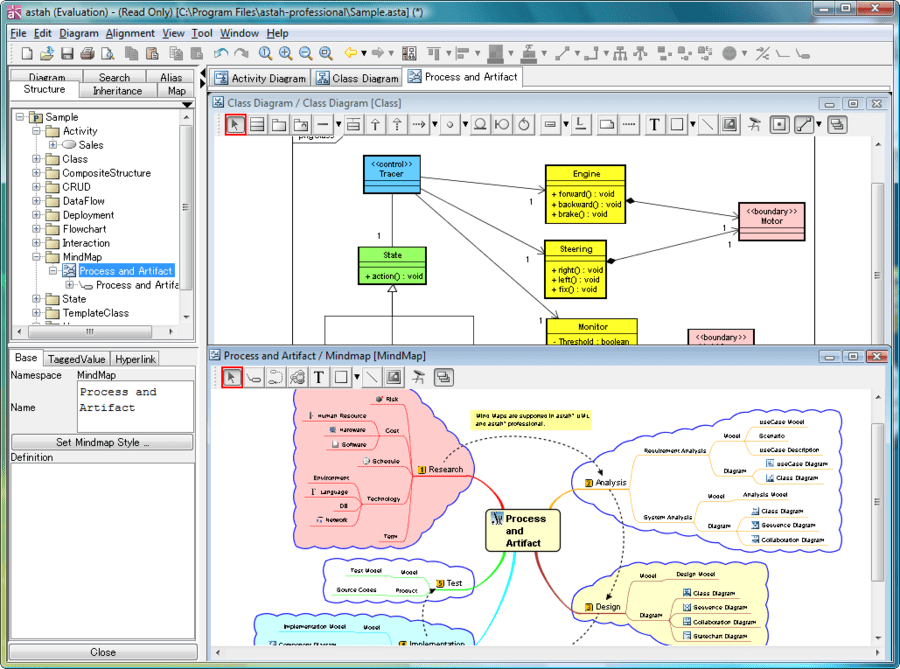Select the Line tool in Mindmap toolbar
900x669 pixels.
pos(372,378)
